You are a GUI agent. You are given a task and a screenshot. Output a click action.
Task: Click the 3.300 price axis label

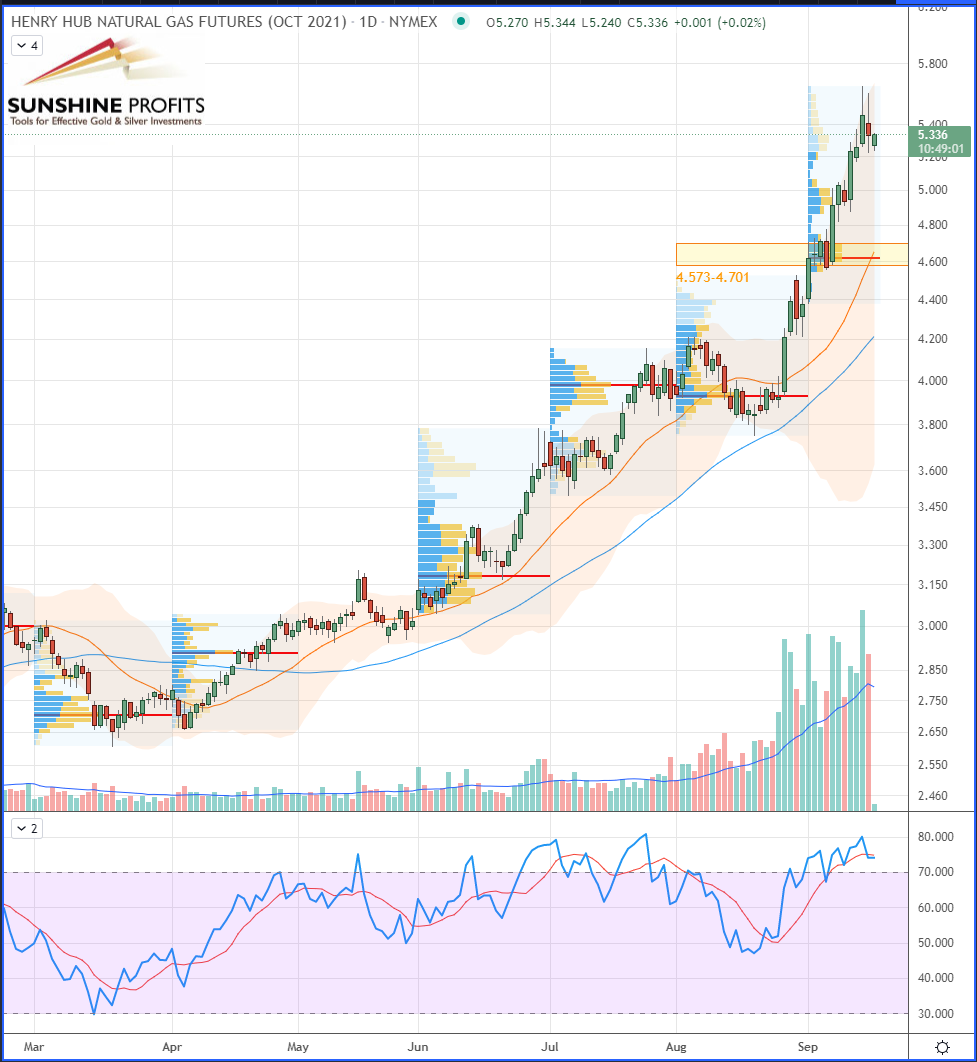pos(932,545)
